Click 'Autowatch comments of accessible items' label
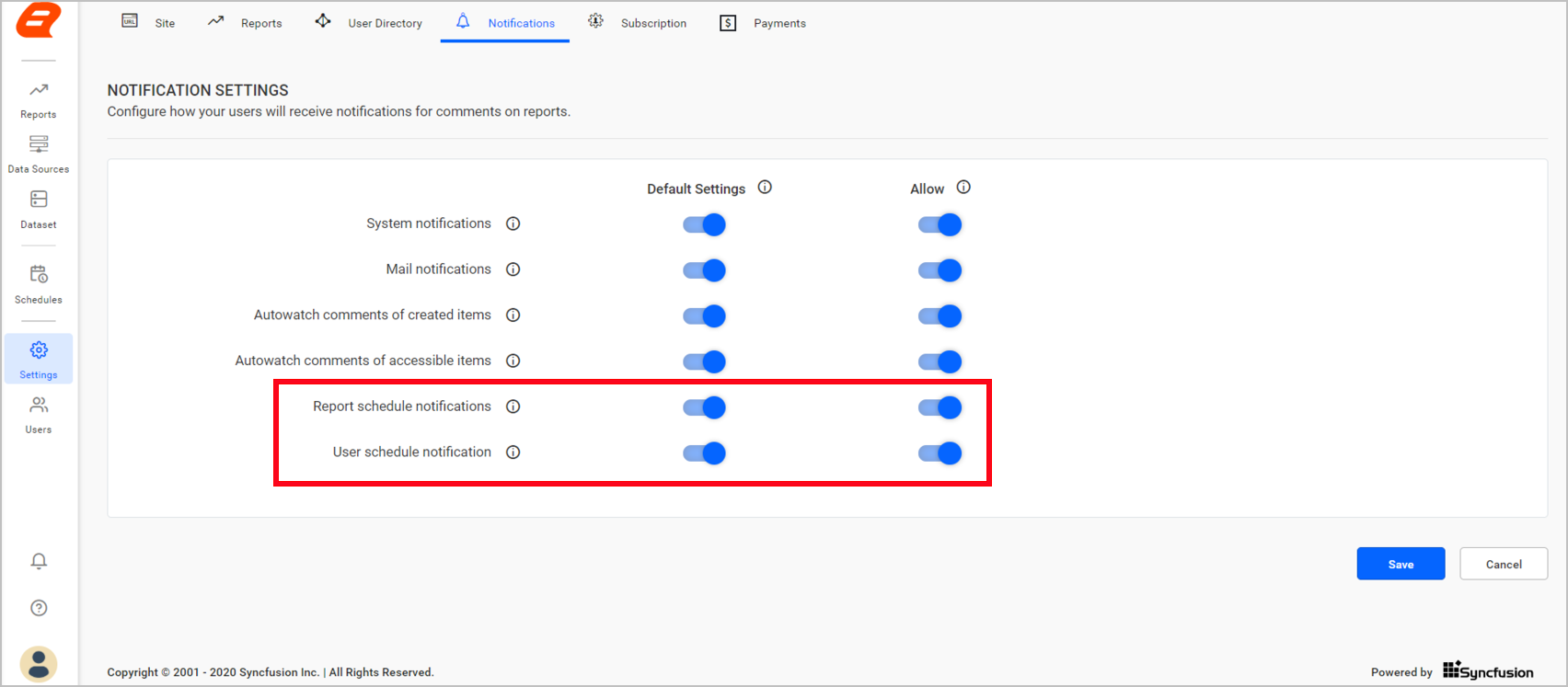 (363, 361)
